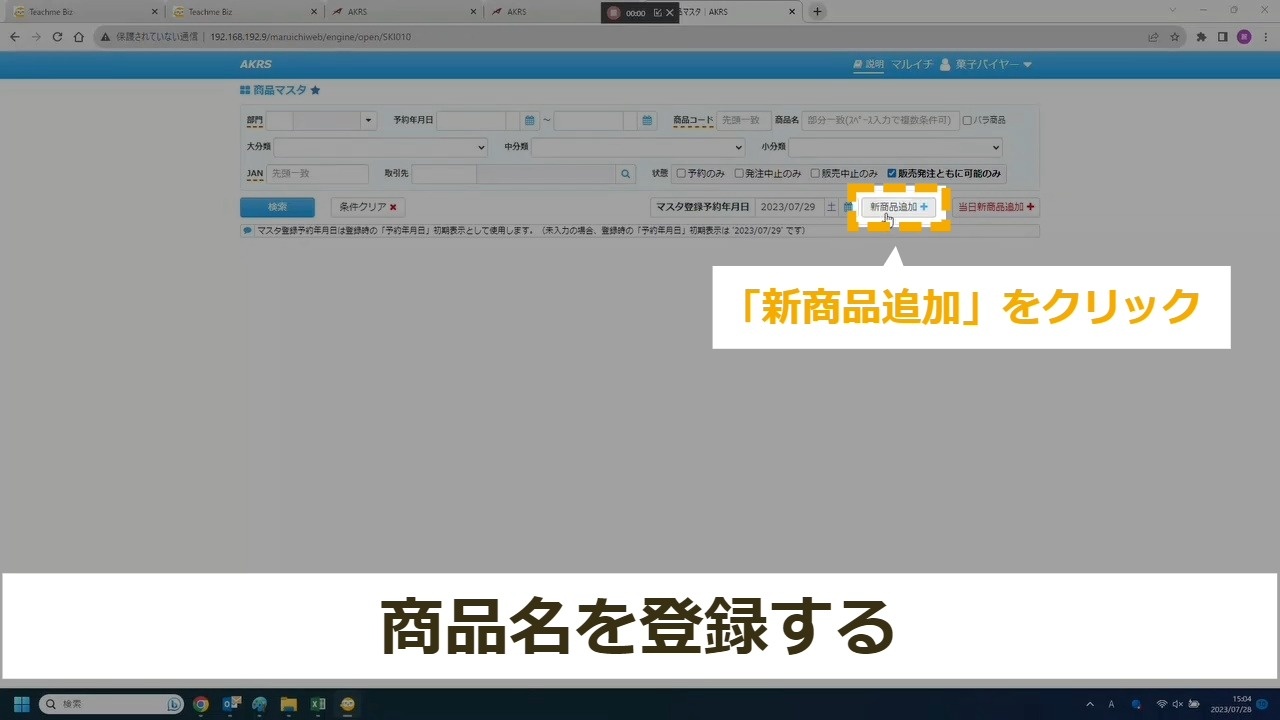The width and height of the screenshot is (1280, 720).
Task: Click the 商品名 text input field
Action: click(880, 120)
